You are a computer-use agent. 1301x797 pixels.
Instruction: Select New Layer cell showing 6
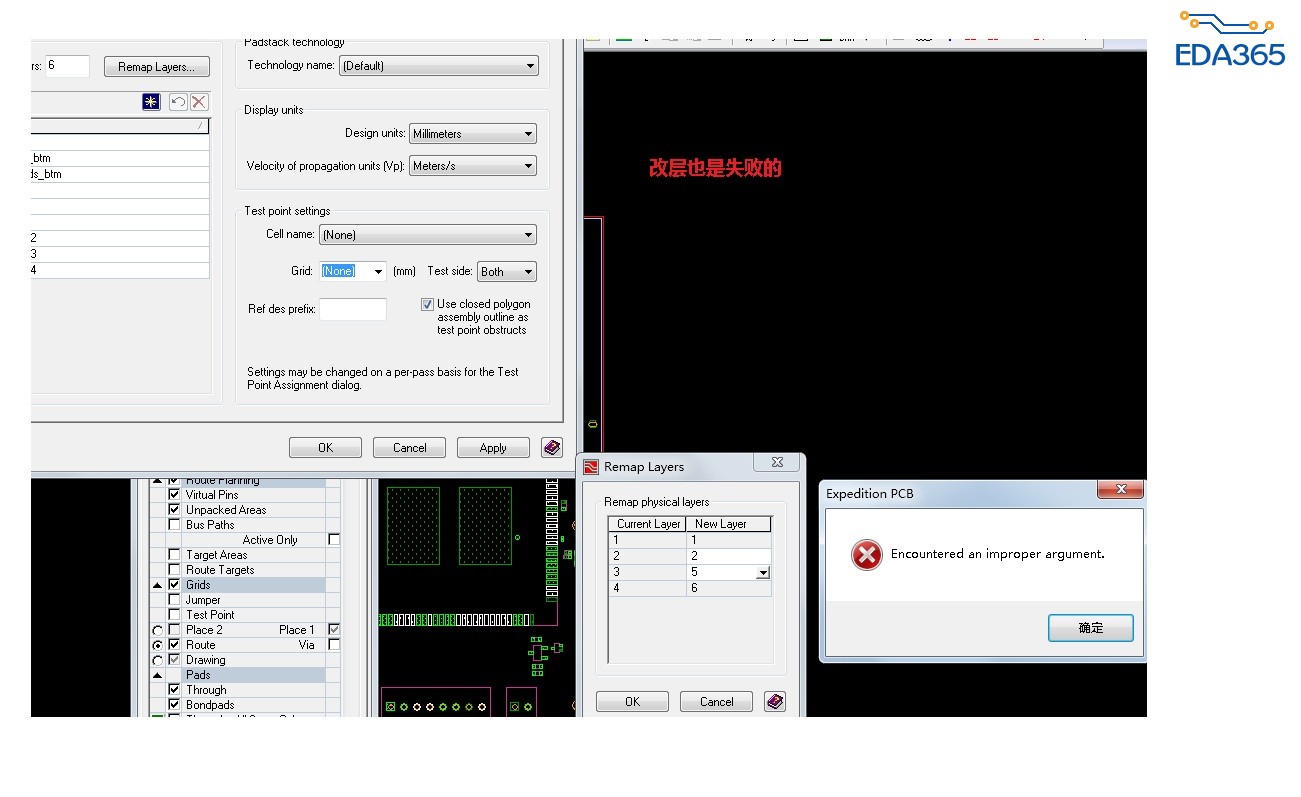729,589
